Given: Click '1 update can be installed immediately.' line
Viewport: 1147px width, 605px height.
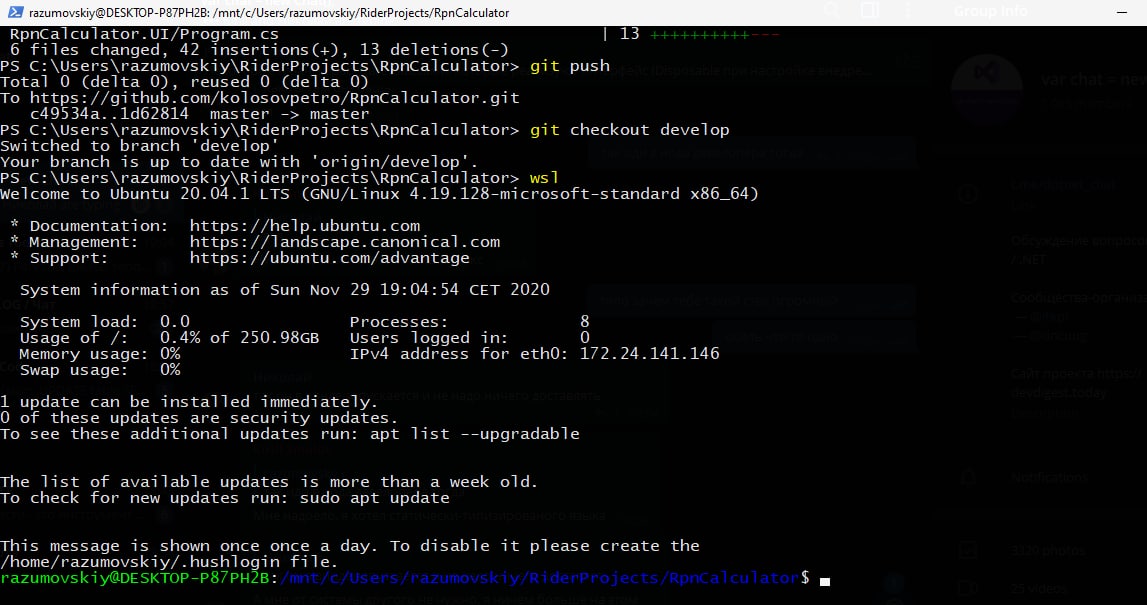Looking at the screenshot, I should (189, 402).
